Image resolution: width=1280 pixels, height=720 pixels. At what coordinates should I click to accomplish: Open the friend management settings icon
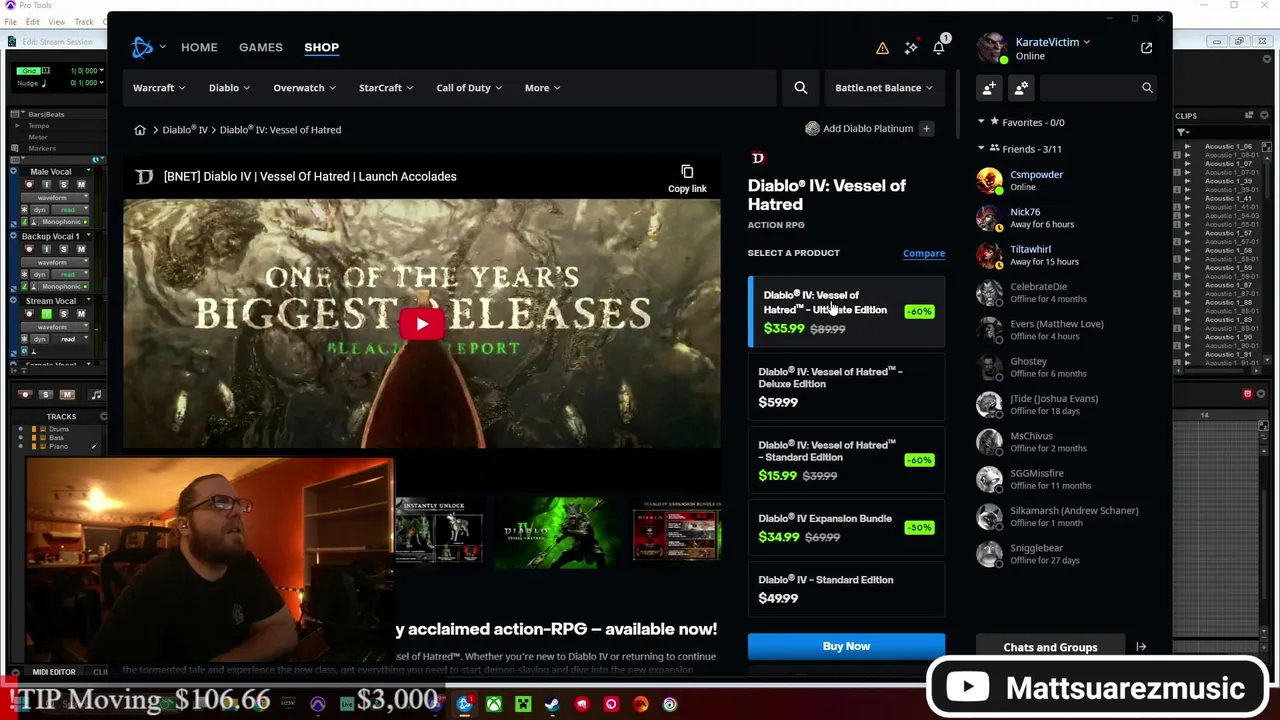point(1021,88)
